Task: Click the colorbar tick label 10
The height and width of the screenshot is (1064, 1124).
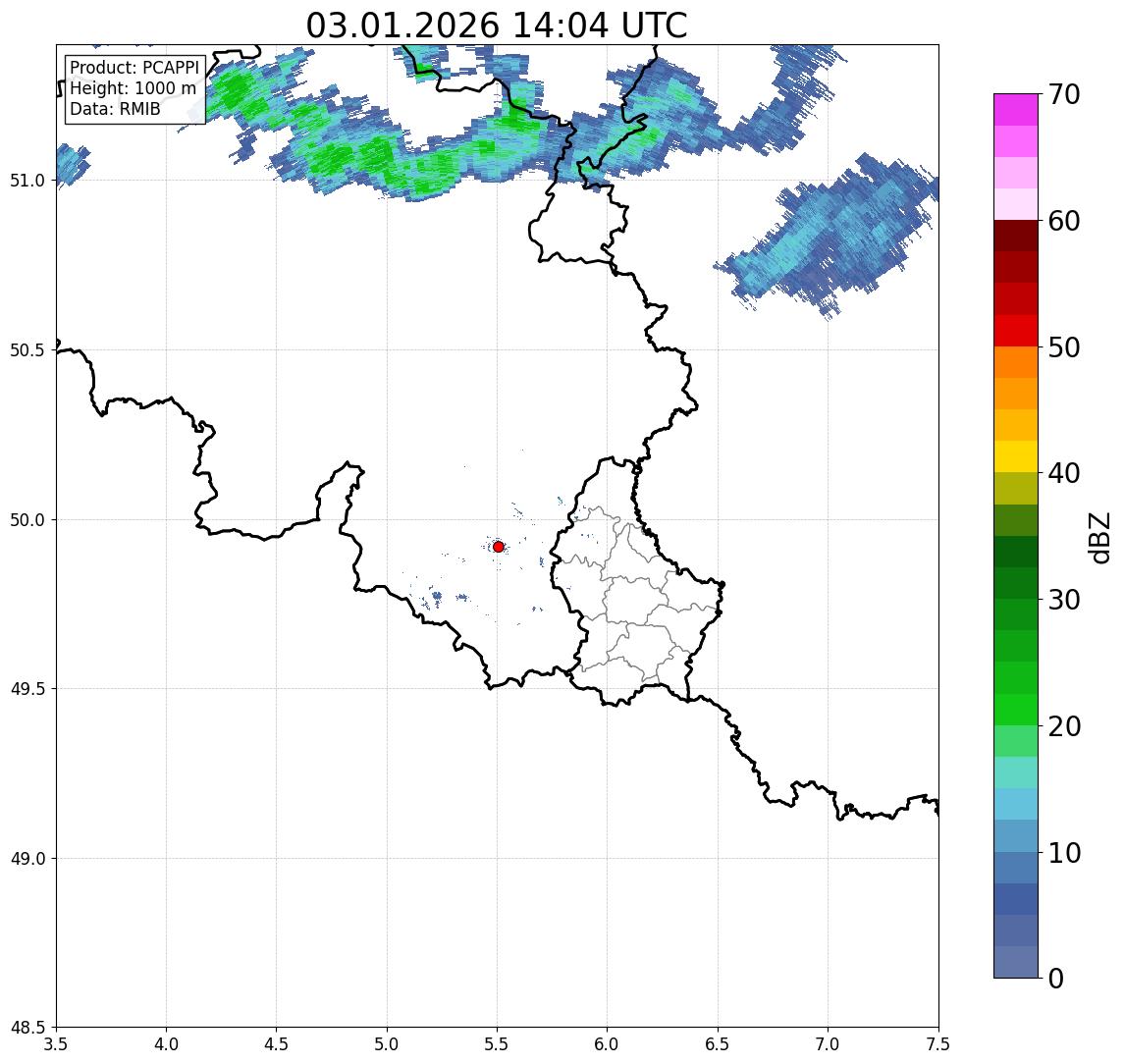Action: (x=1064, y=853)
